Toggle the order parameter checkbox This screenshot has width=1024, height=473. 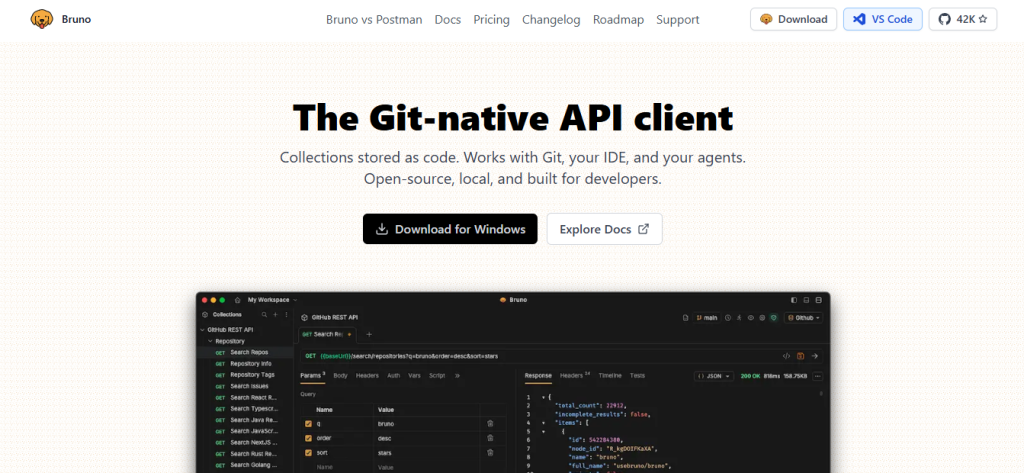[x=308, y=438]
